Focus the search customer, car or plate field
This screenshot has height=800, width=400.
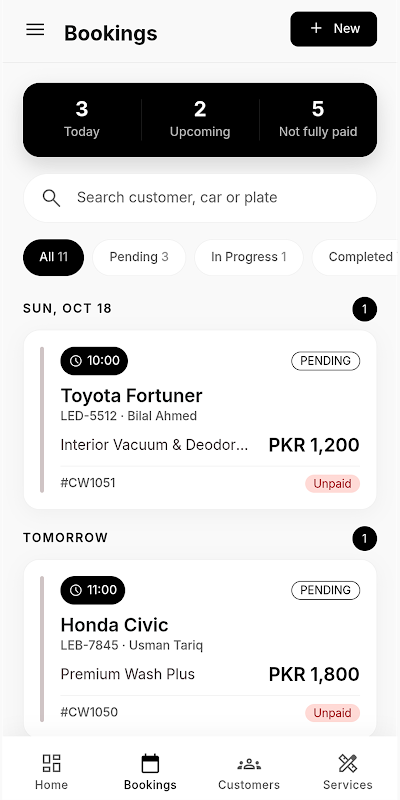click(200, 198)
